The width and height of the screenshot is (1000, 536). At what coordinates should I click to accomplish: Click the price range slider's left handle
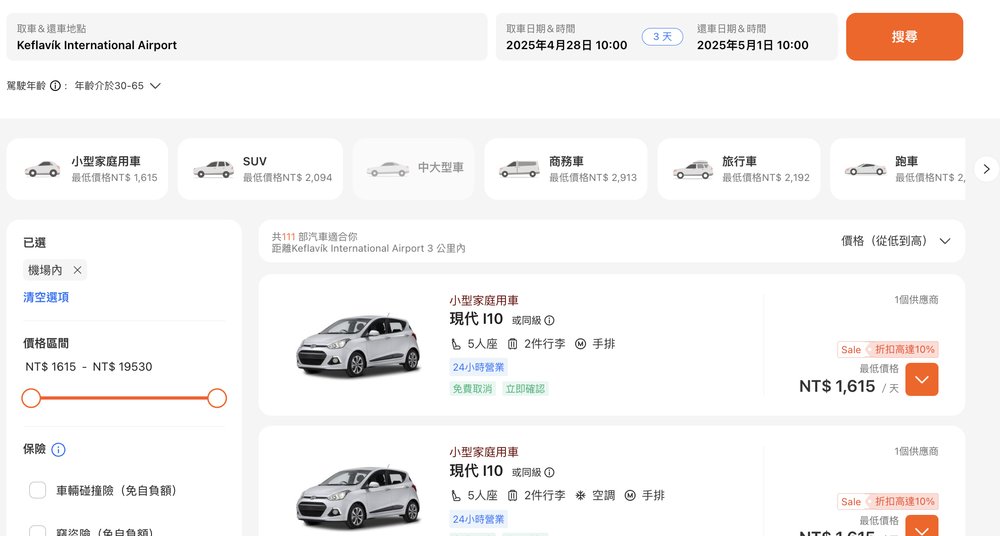click(x=31, y=398)
